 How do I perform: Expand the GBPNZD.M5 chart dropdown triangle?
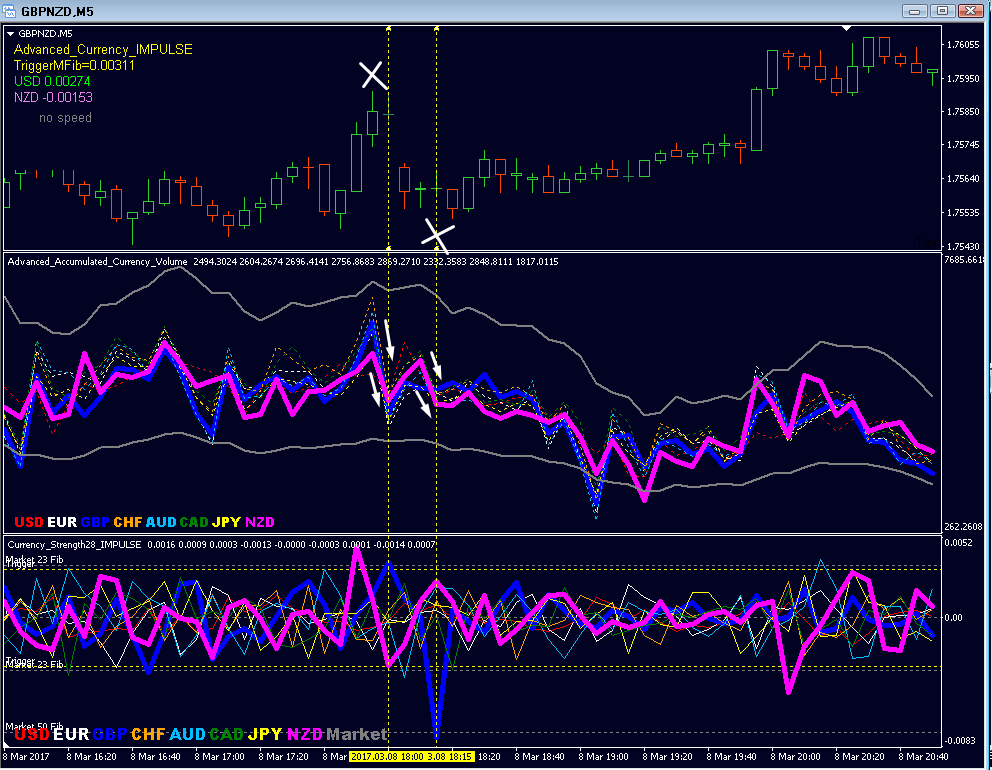pyautogui.click(x=10, y=34)
